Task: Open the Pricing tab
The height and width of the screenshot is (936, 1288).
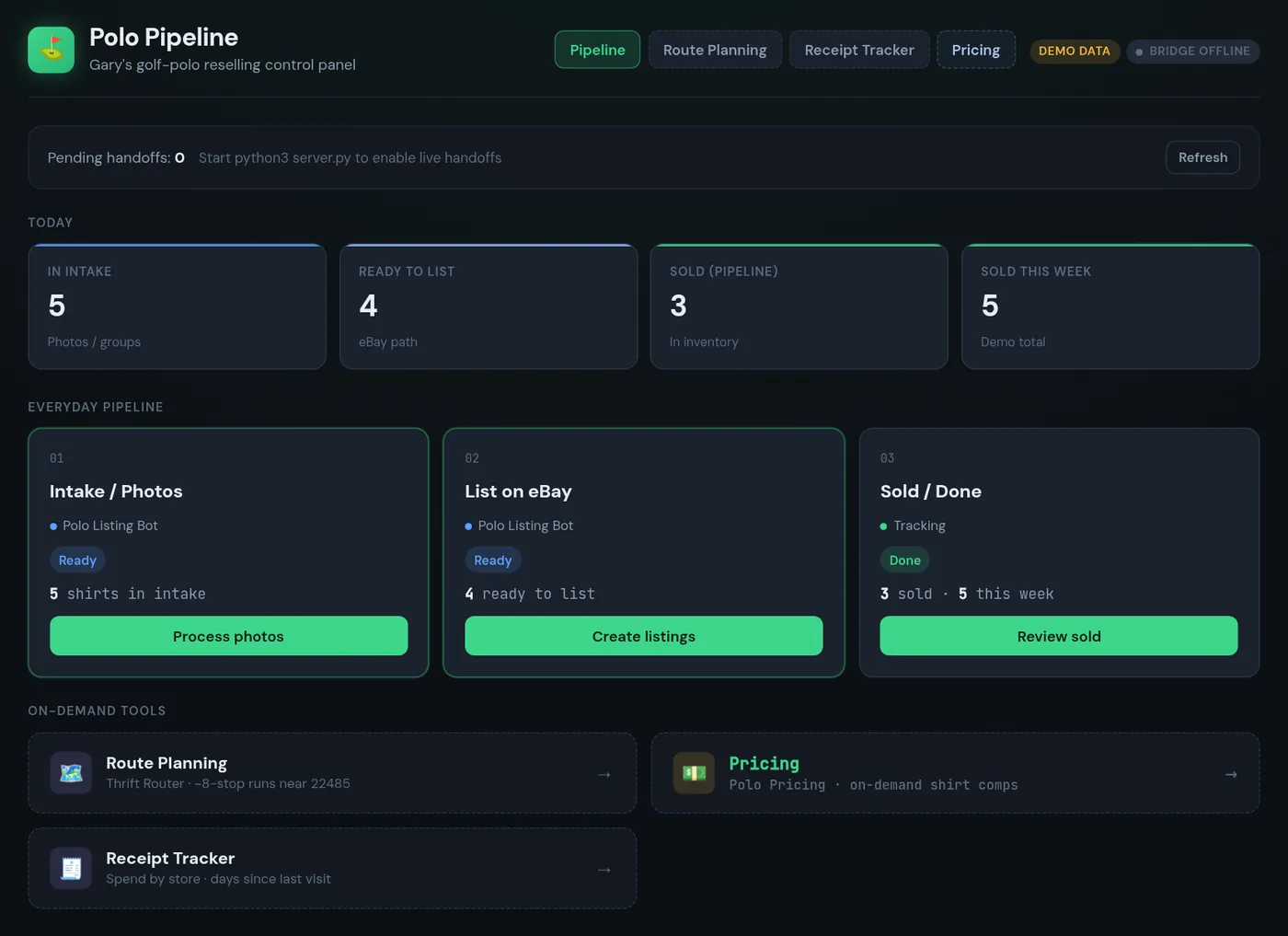Action: [976, 50]
